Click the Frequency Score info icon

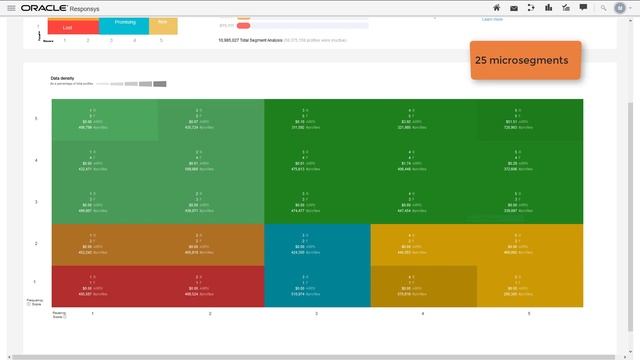(29, 304)
